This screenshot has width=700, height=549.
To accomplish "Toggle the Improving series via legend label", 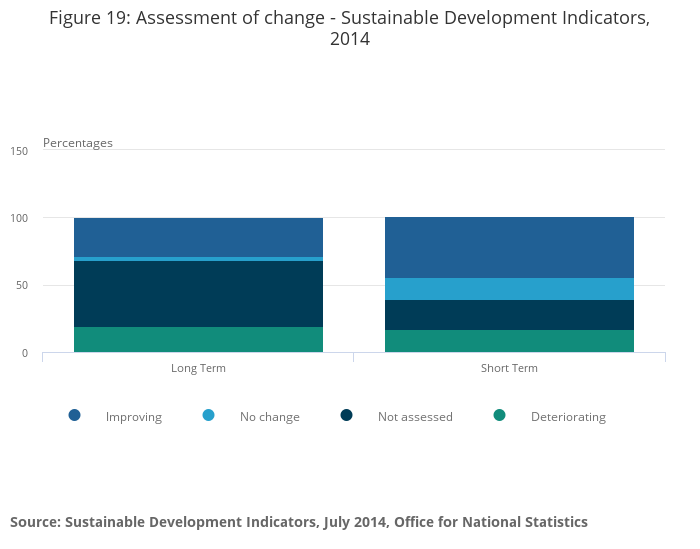I will [x=133, y=417].
